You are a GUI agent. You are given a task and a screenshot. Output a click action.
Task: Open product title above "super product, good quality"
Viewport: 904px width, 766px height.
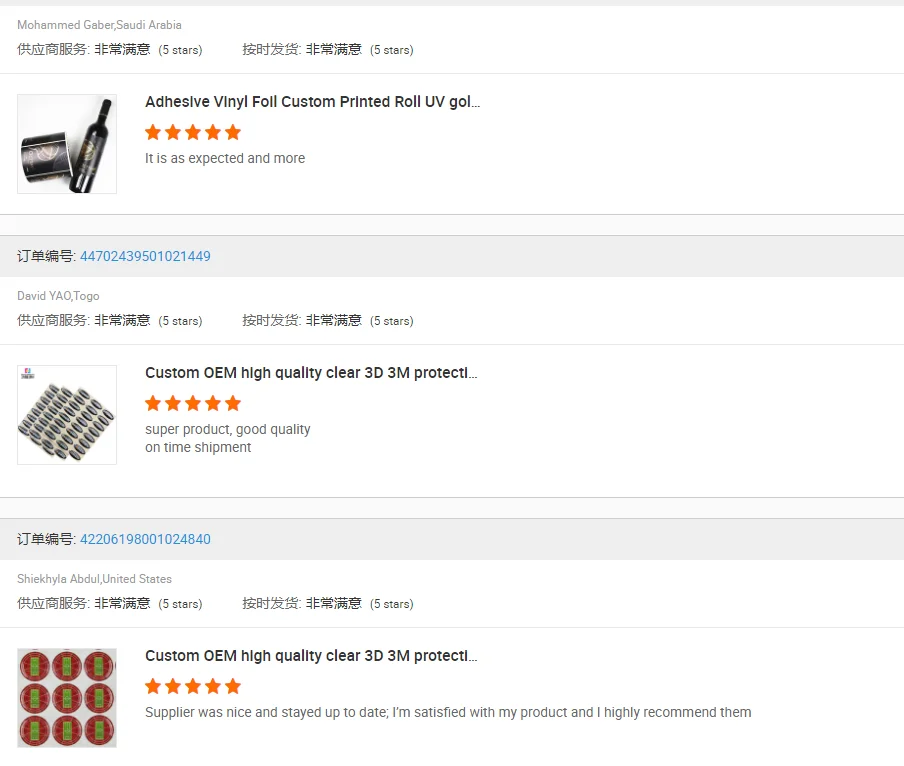click(311, 373)
